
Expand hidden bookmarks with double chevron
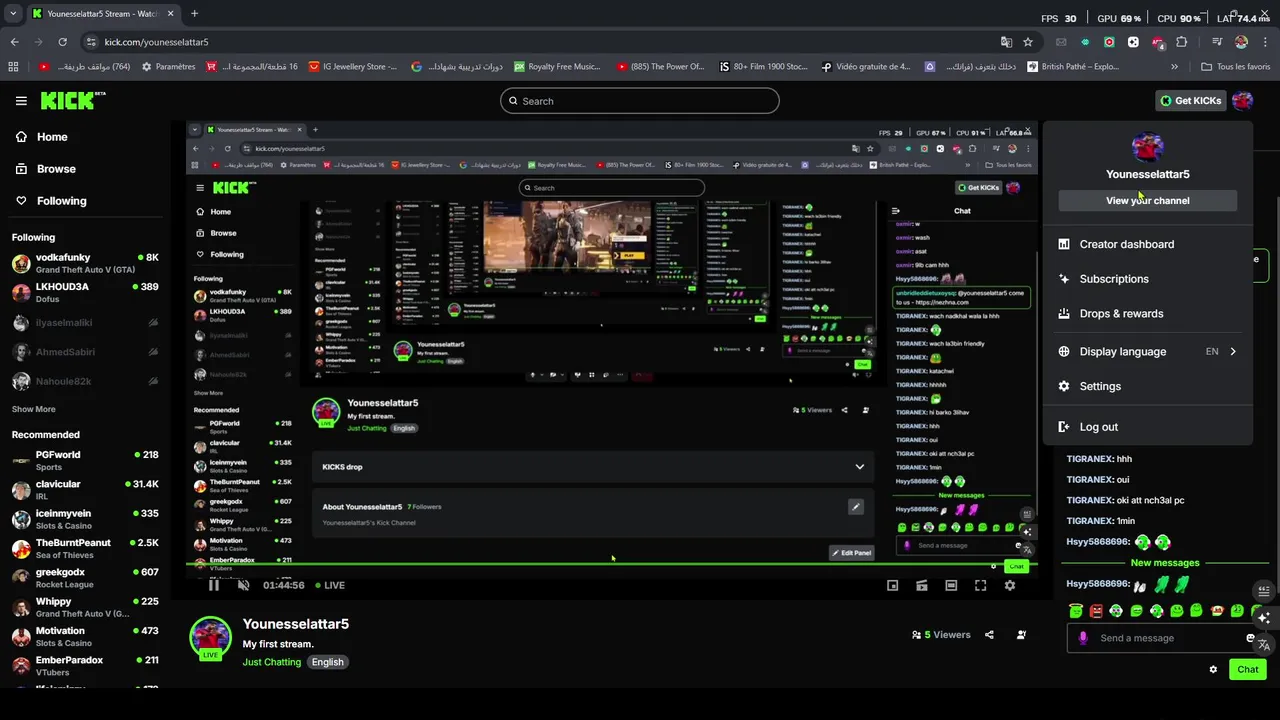(x=1175, y=67)
